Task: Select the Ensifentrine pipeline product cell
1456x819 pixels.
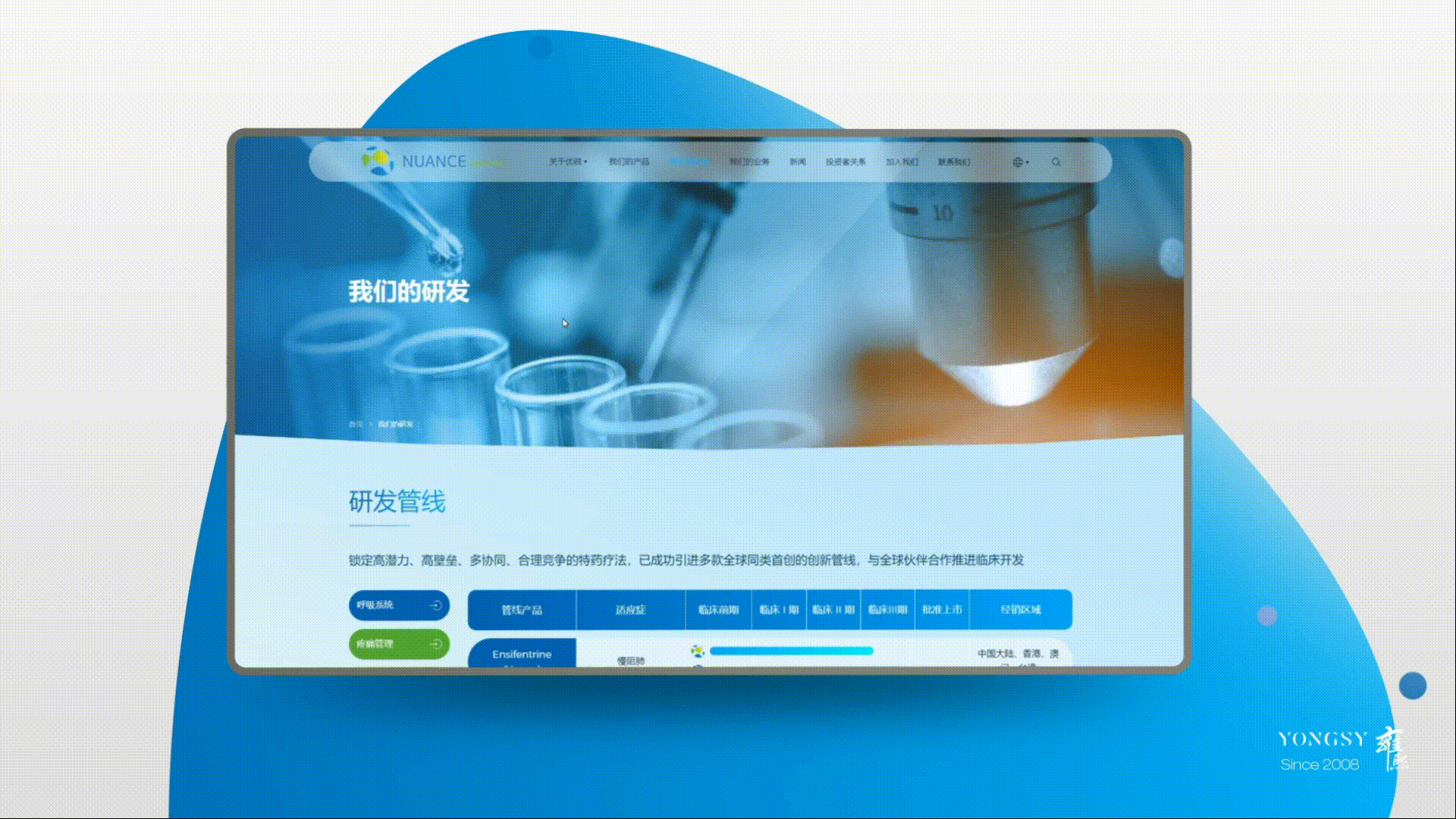Action: (522, 654)
